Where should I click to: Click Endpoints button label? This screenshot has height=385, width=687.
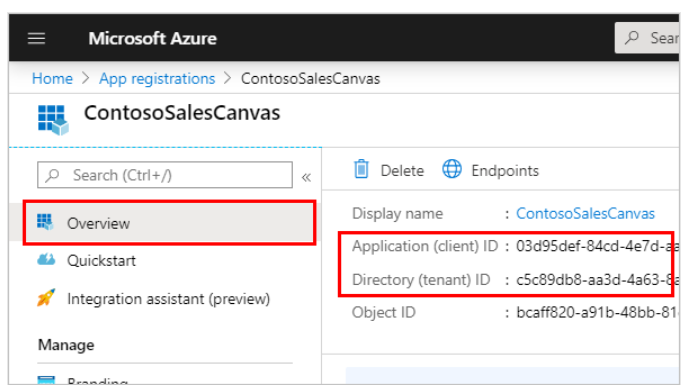(x=505, y=171)
